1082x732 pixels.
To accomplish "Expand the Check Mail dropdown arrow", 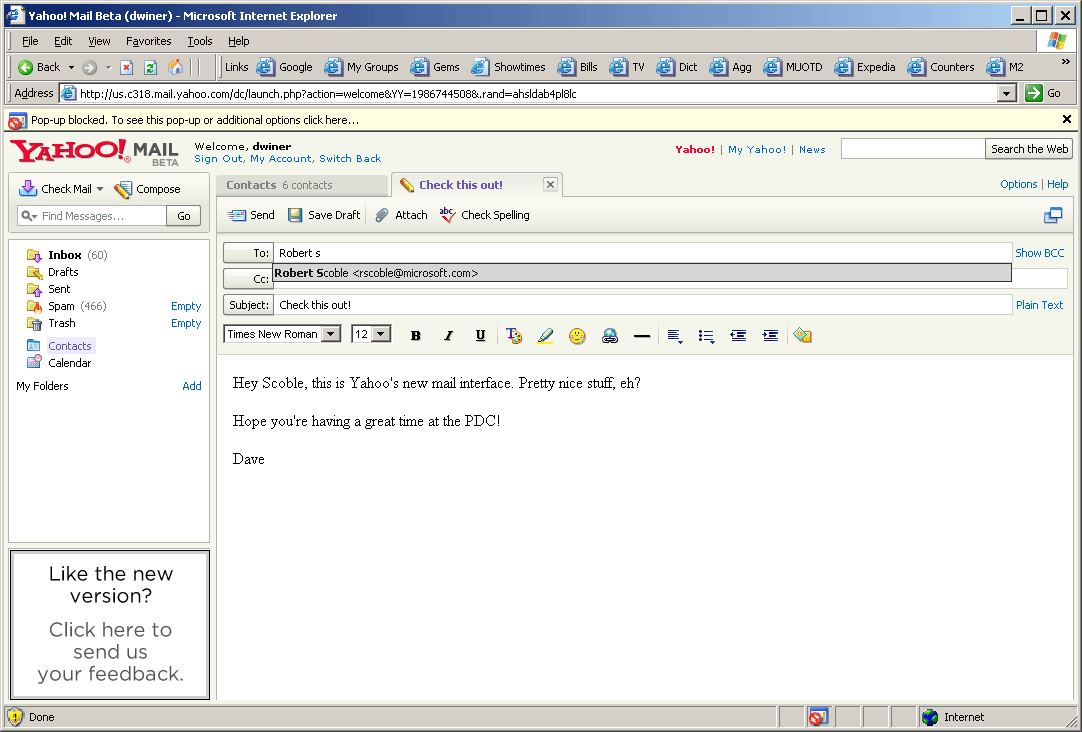I will (100, 189).
